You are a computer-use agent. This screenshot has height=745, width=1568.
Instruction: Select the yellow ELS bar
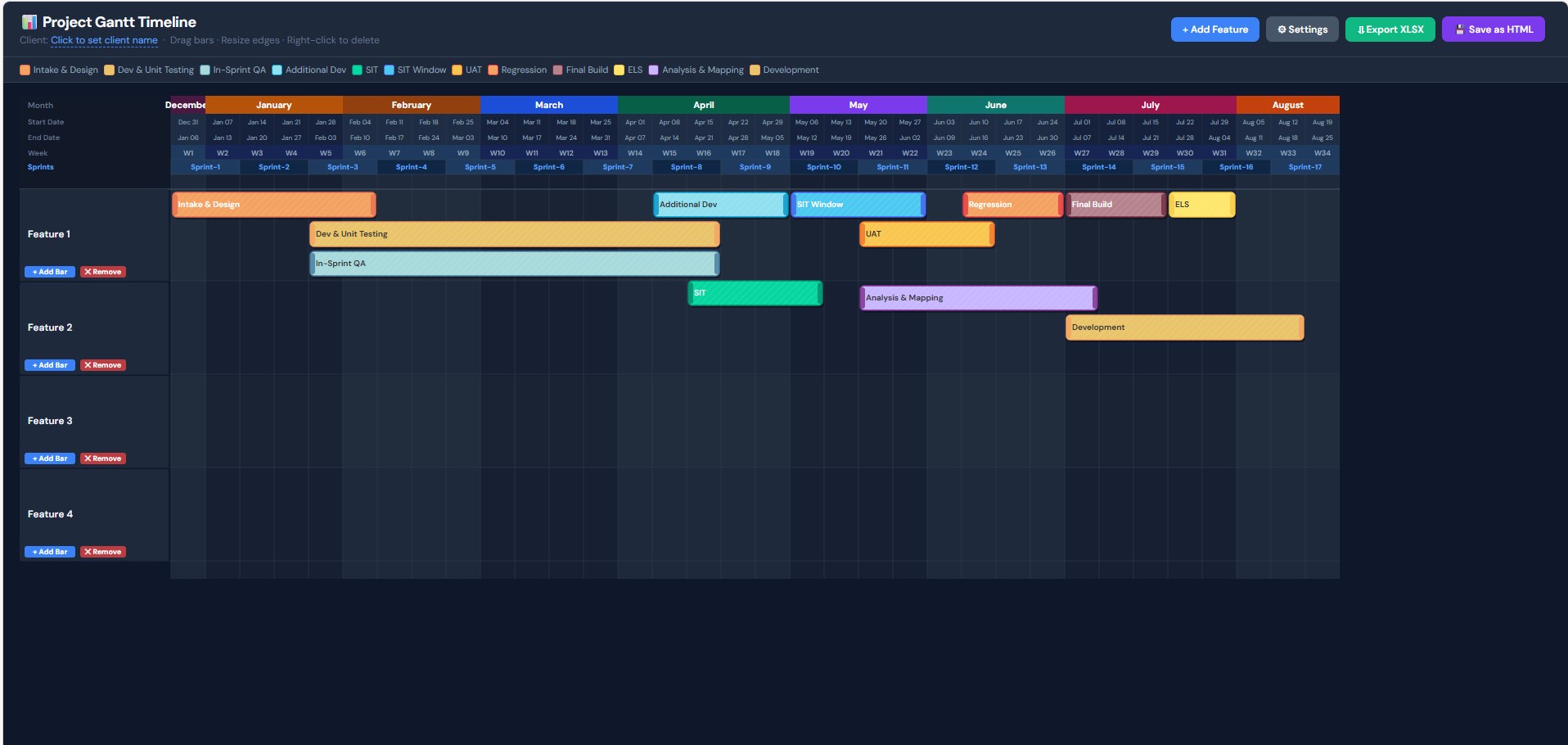[x=1201, y=205]
